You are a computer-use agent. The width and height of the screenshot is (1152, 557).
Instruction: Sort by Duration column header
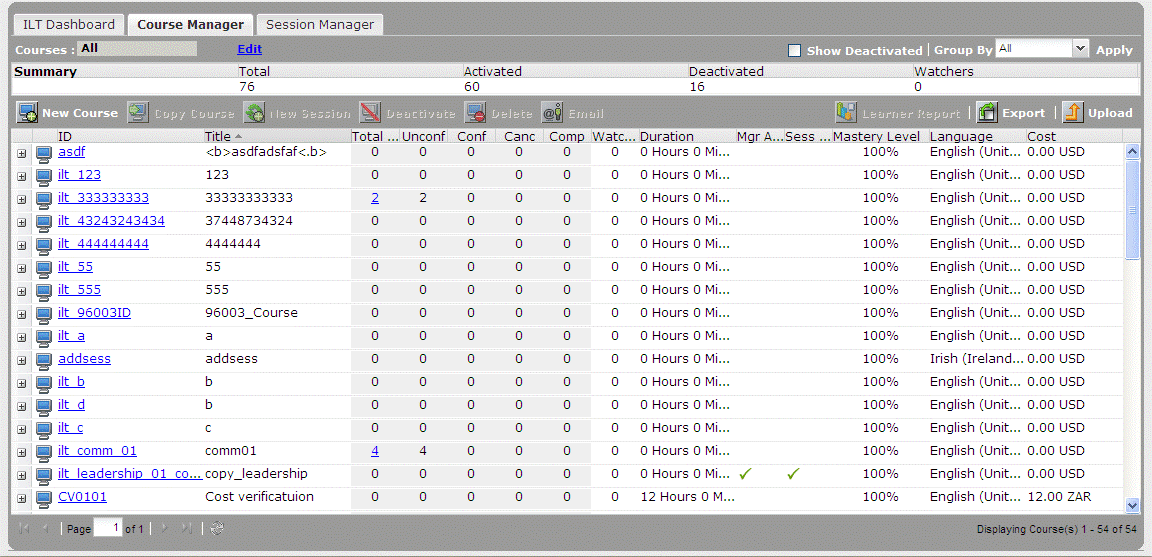click(687, 136)
